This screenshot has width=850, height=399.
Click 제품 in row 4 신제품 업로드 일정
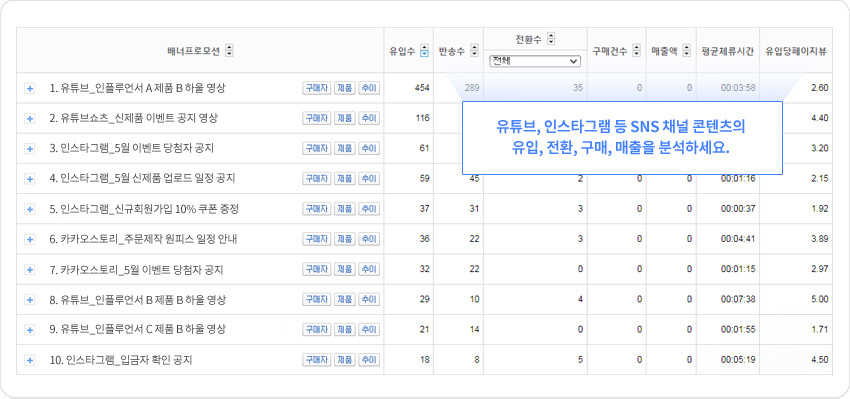(x=344, y=179)
